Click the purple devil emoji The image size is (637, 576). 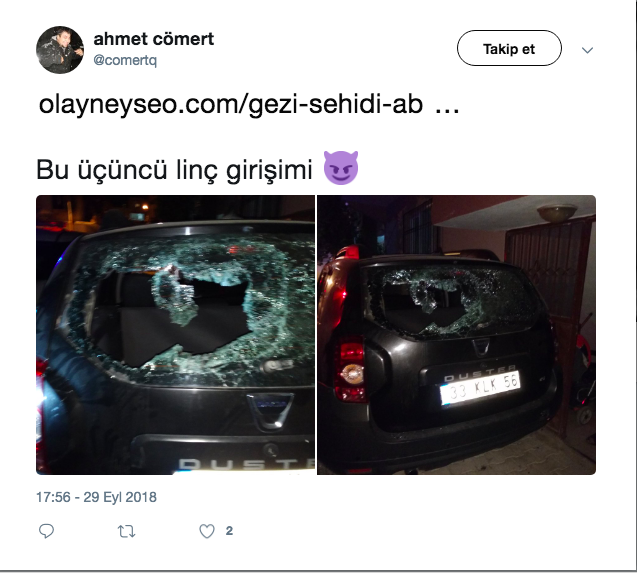pyautogui.click(x=341, y=168)
